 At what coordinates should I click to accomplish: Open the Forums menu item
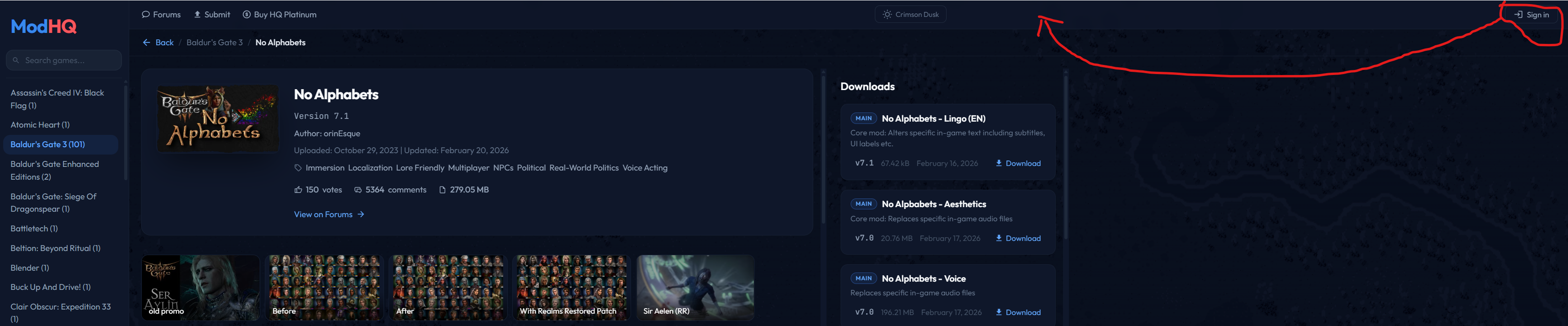(x=161, y=15)
